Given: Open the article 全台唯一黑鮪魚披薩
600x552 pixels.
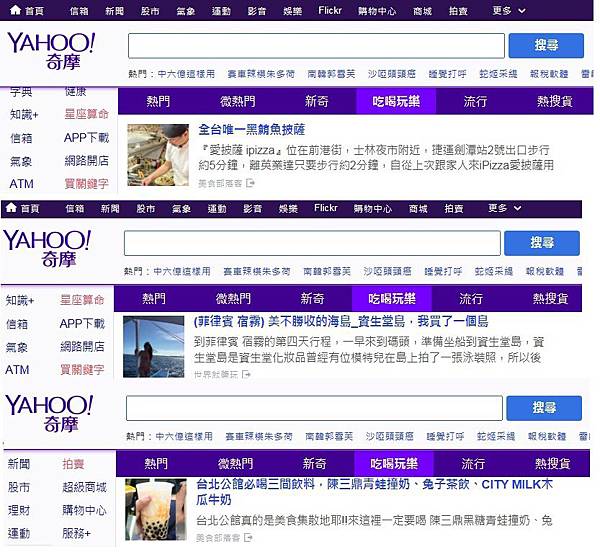Looking at the screenshot, I should (252, 130).
